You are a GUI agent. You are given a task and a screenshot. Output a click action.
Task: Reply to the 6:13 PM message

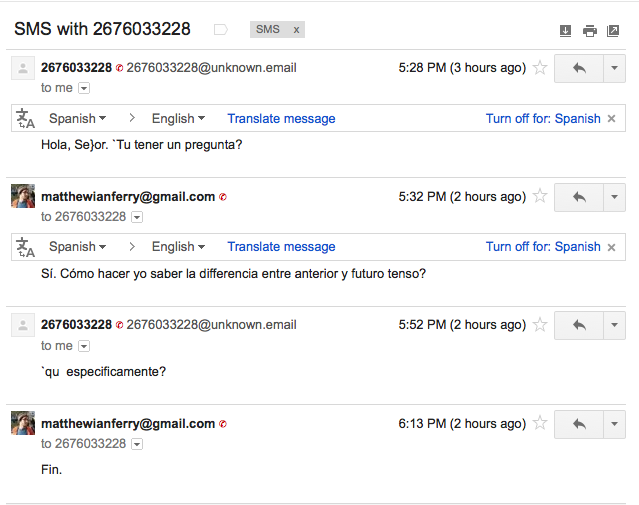pos(578,424)
